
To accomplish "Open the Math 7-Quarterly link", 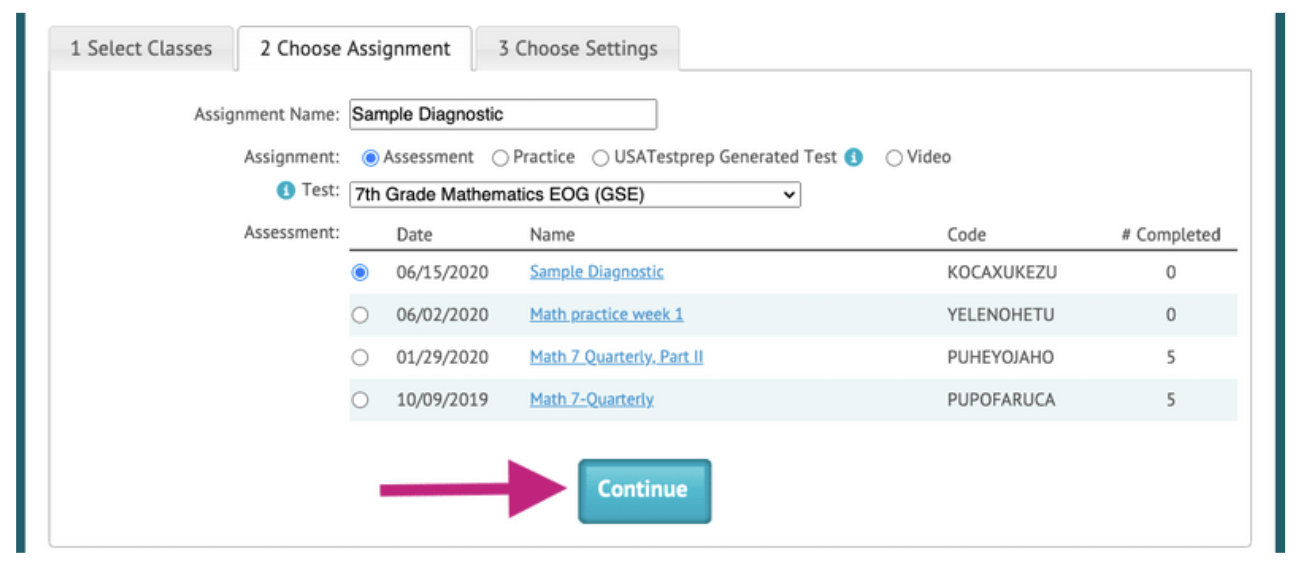I will [x=591, y=400].
